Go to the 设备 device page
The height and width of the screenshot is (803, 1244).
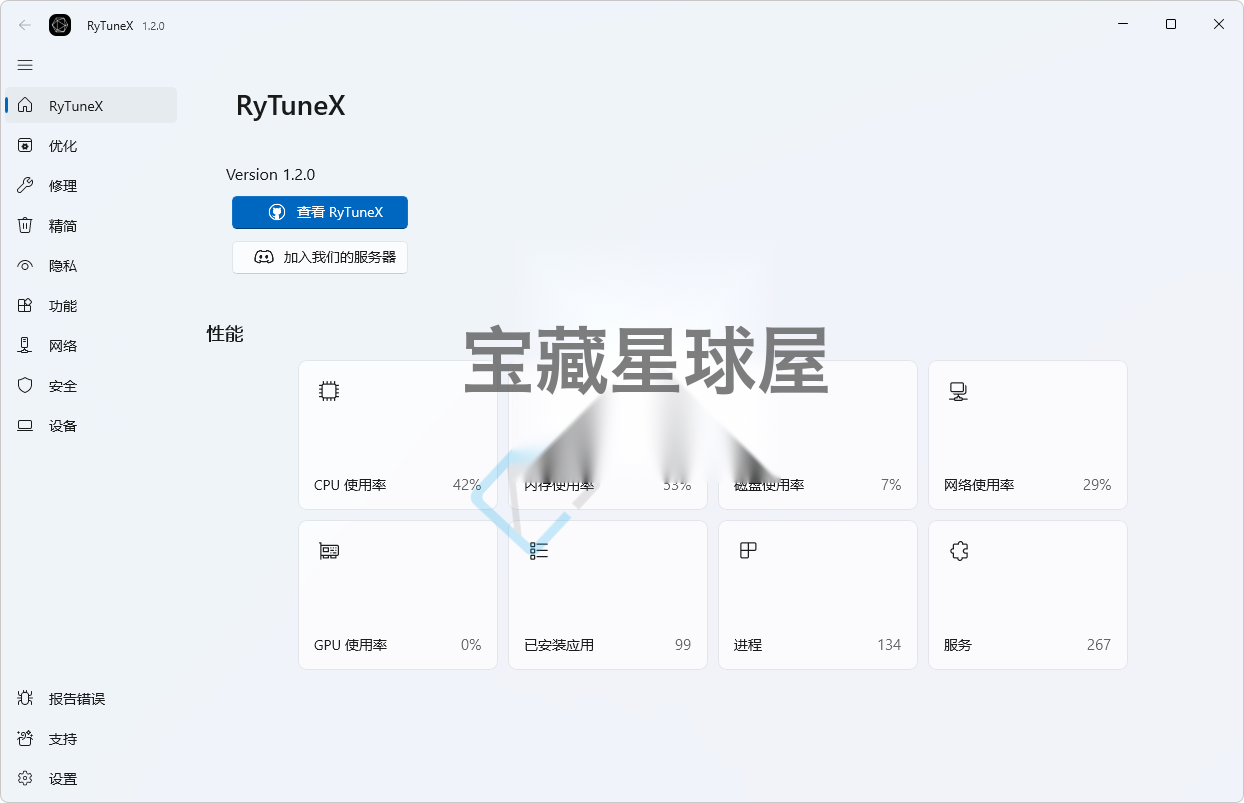(x=91, y=425)
